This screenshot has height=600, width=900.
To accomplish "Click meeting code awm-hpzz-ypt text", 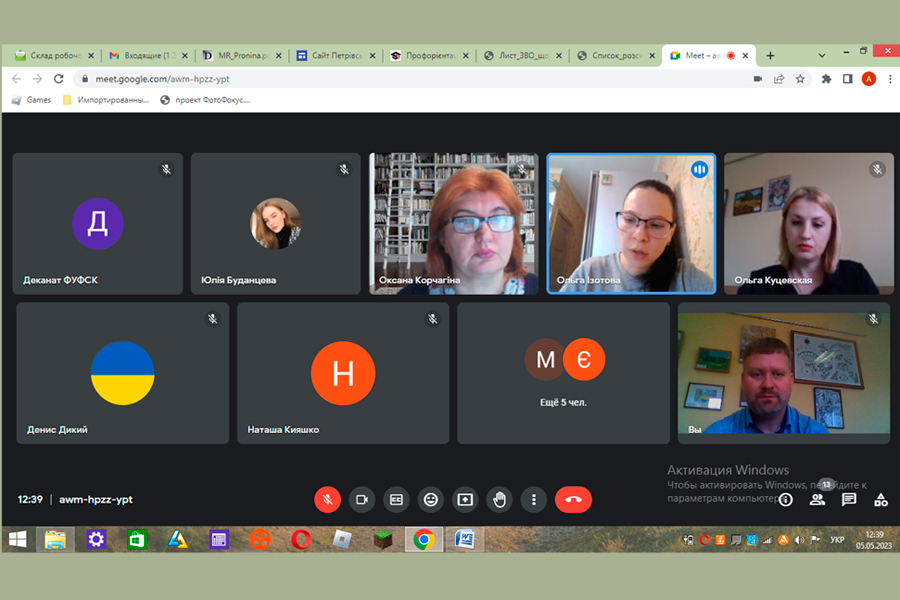I will [x=96, y=500].
